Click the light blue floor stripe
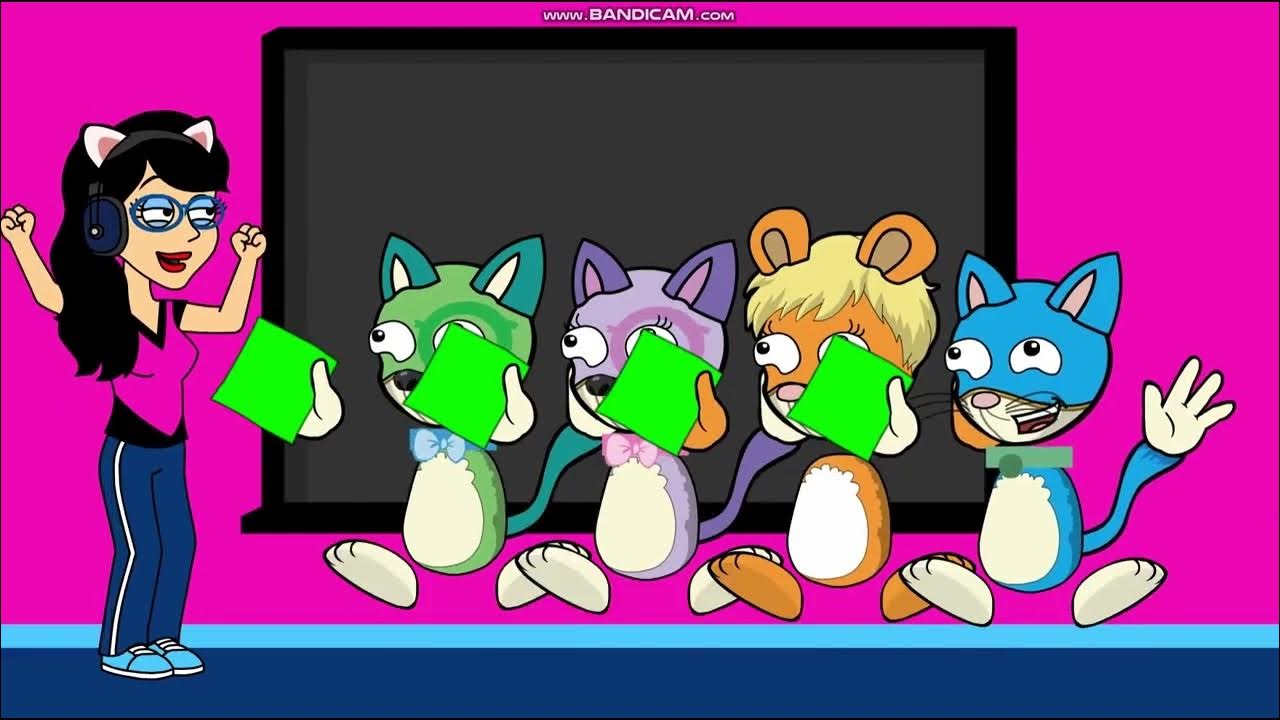The image size is (1280, 720). pos(640,635)
